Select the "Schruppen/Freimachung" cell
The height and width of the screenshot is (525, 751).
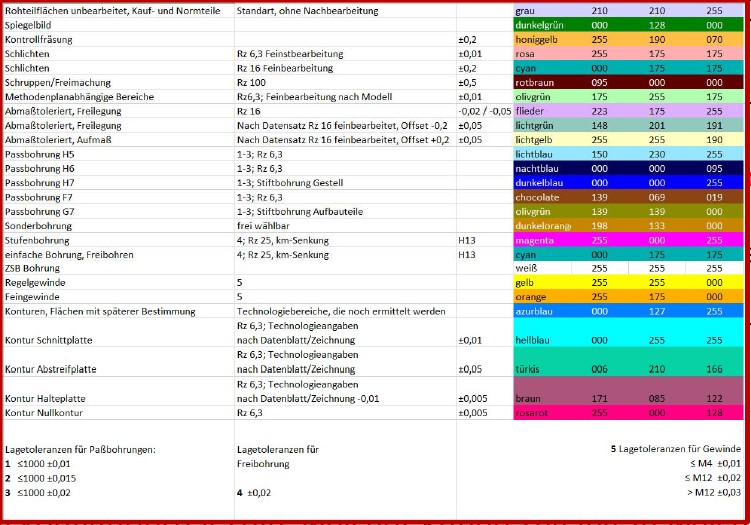(x=119, y=82)
